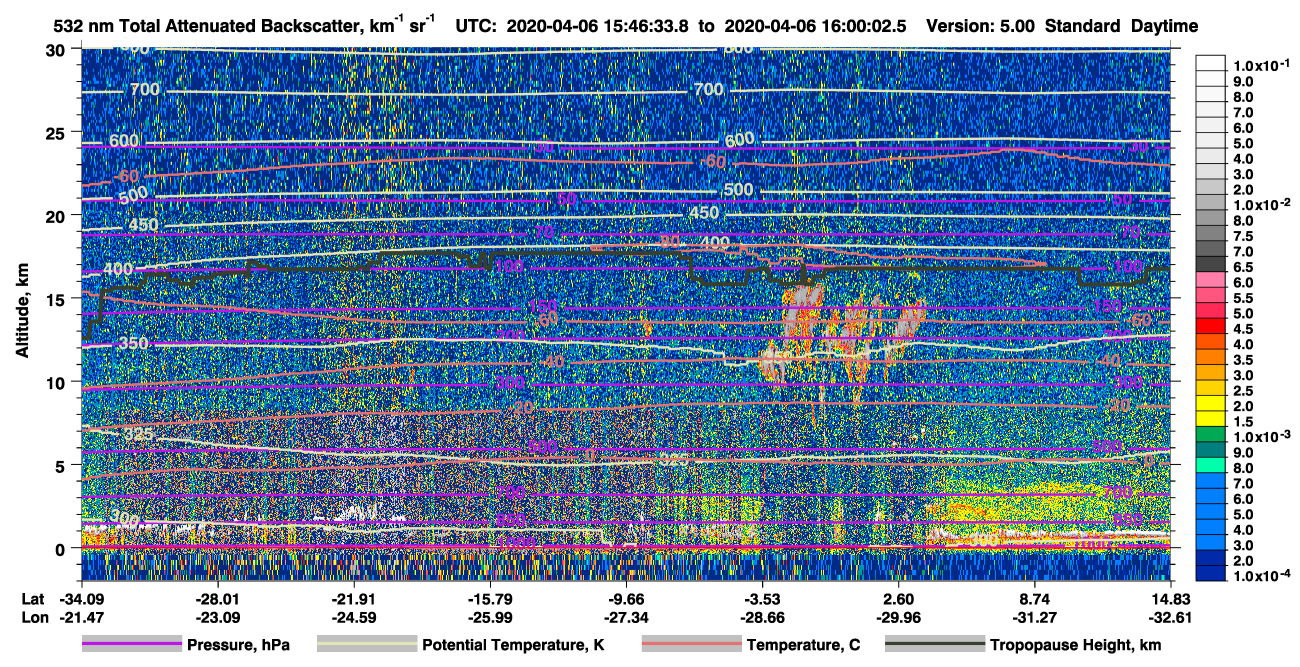Screen dimensions: 1300x667
Task: Click the pale Potential Temperature legend line sample
Action: [366, 645]
